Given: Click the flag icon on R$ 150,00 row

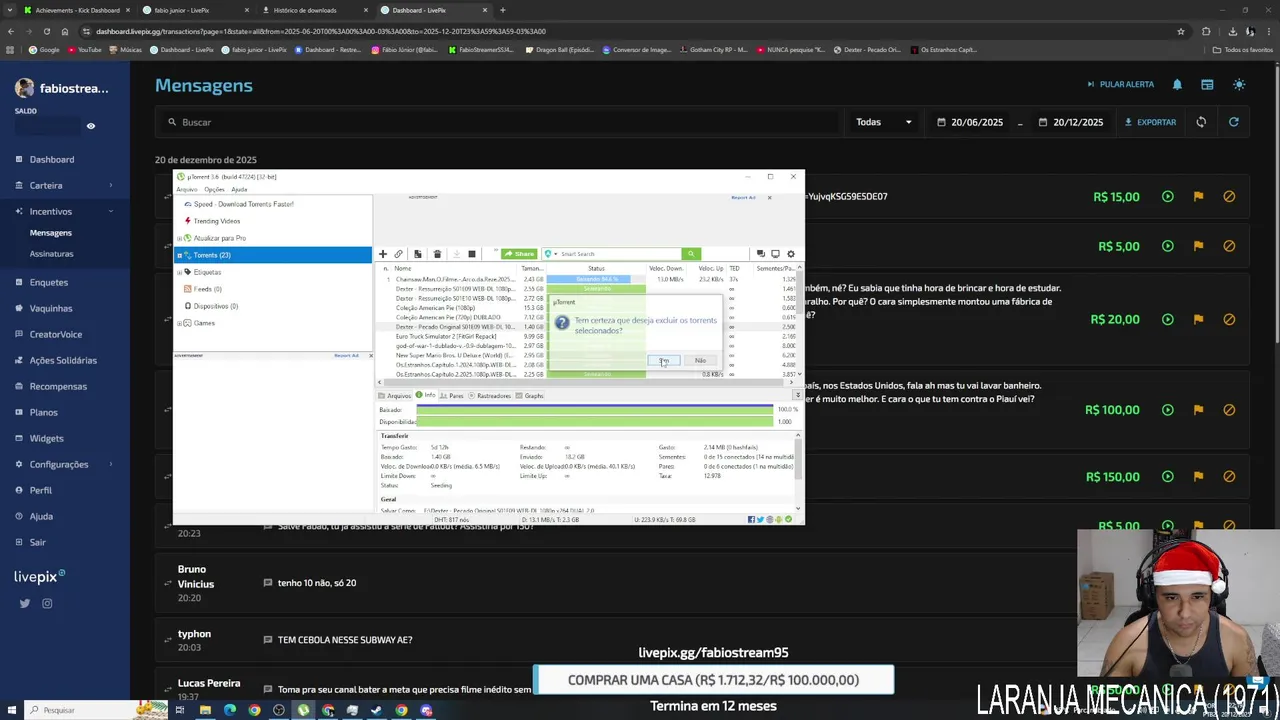Looking at the screenshot, I should [1198, 477].
